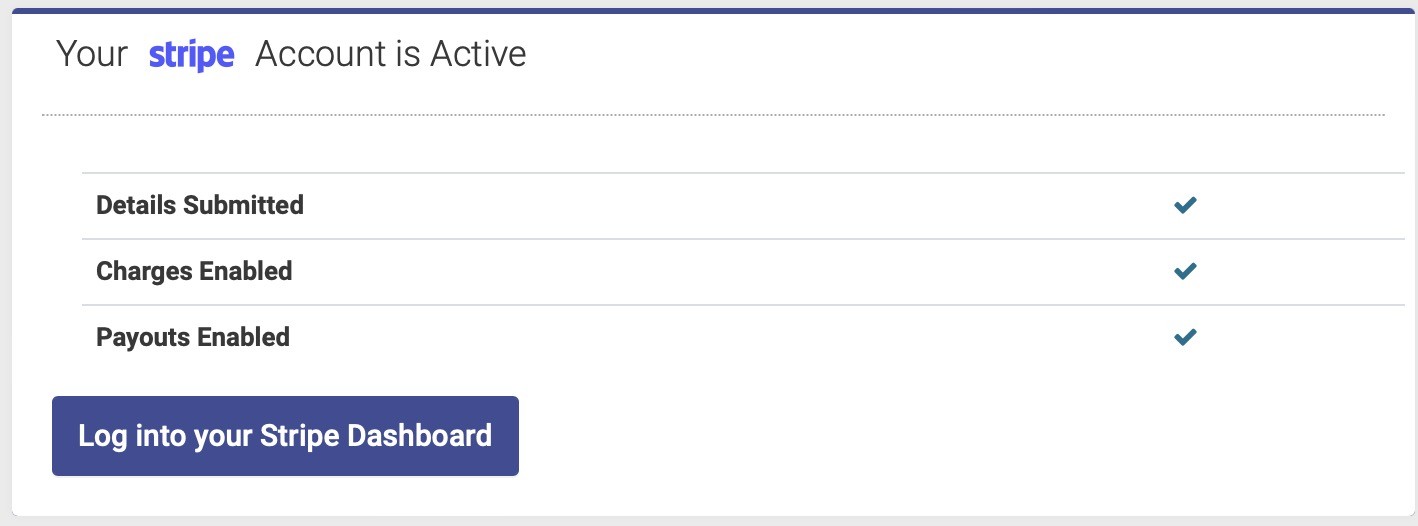Click the Charges Enabled checkmark icon

point(1185,271)
